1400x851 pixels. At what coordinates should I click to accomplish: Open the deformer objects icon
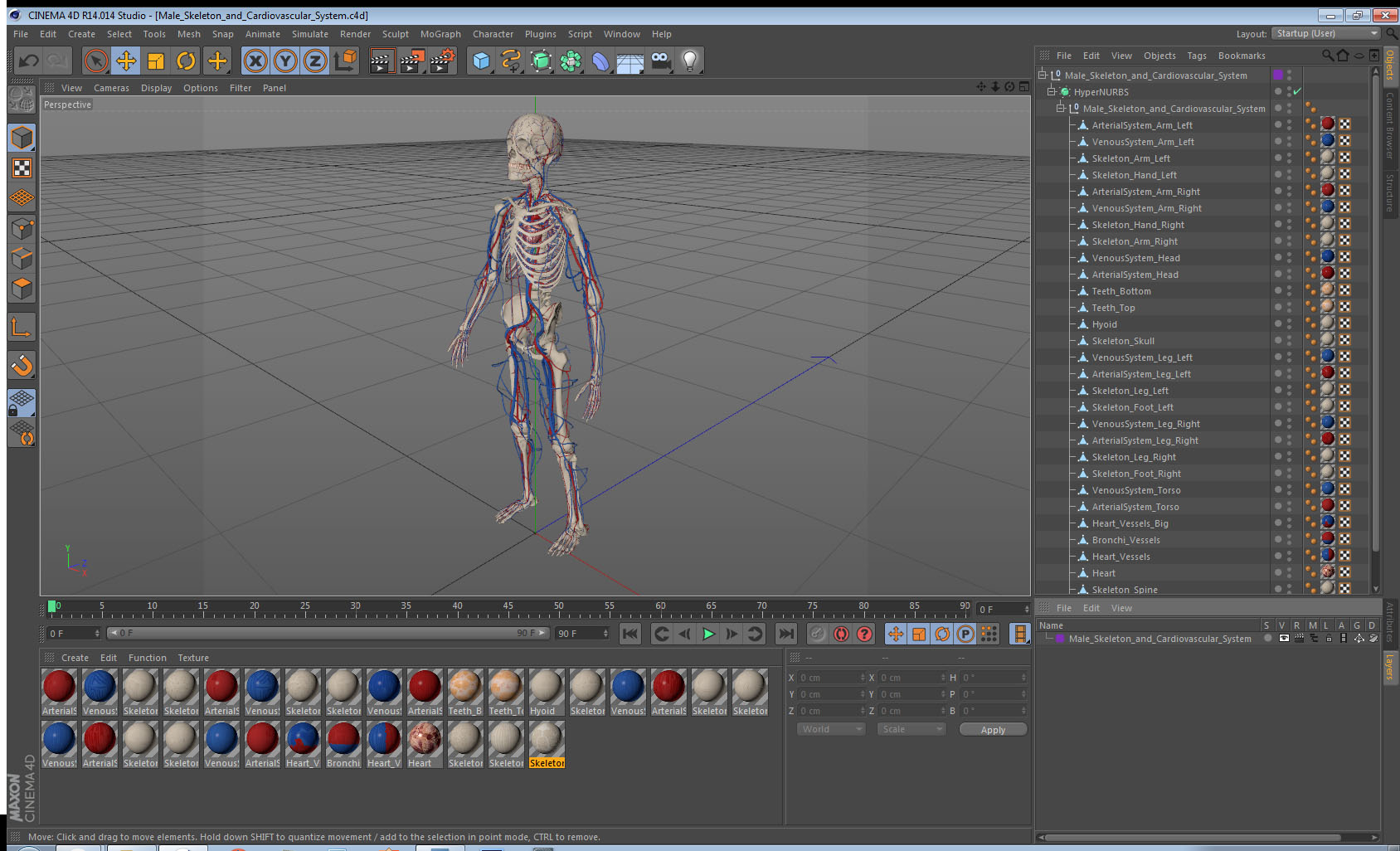[x=600, y=61]
